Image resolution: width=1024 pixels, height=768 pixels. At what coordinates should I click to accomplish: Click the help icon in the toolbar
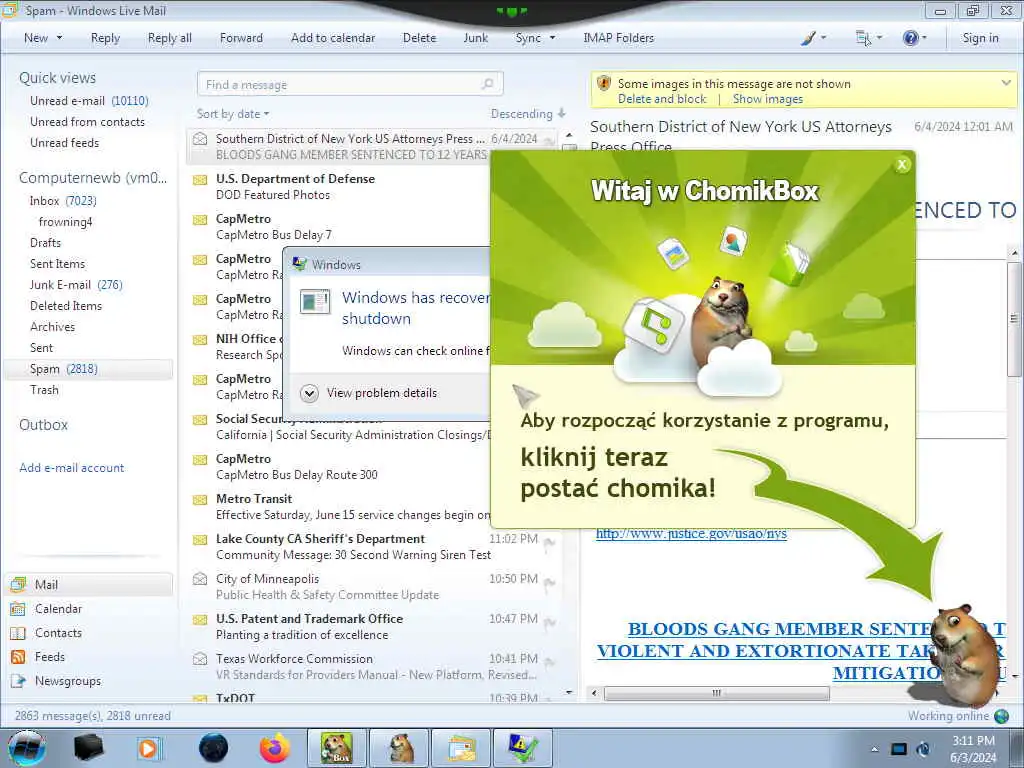click(910, 38)
